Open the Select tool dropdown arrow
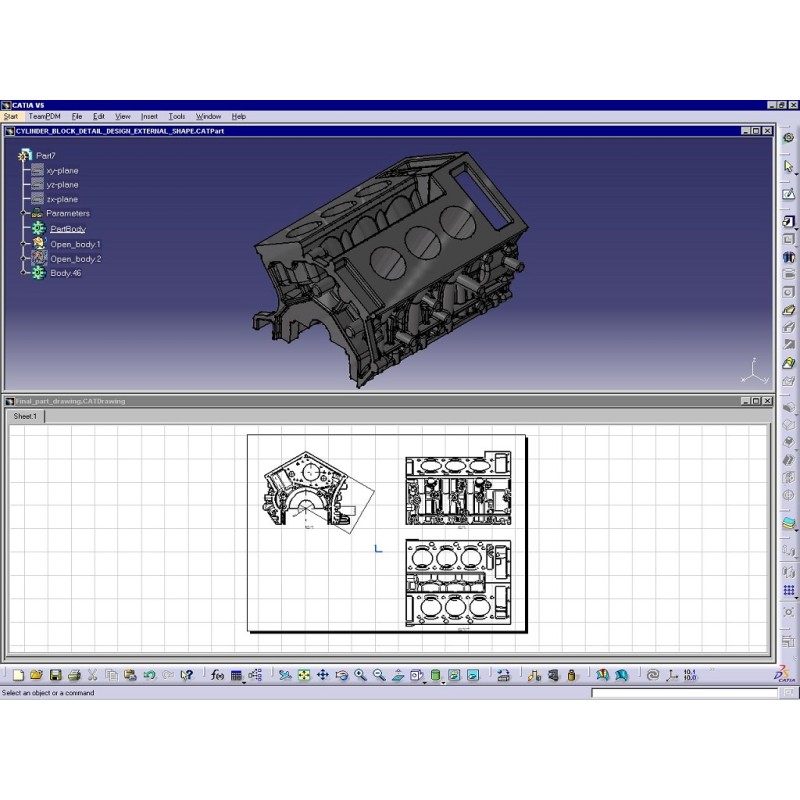 point(795,173)
